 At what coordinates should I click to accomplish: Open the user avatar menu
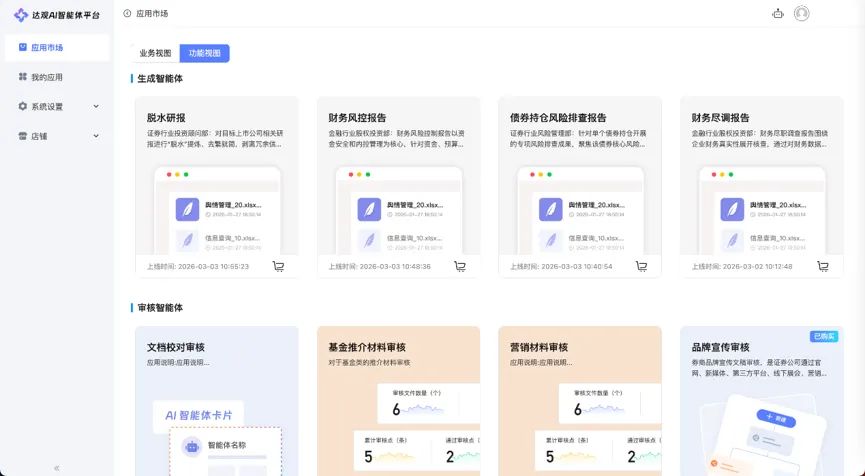coord(802,13)
